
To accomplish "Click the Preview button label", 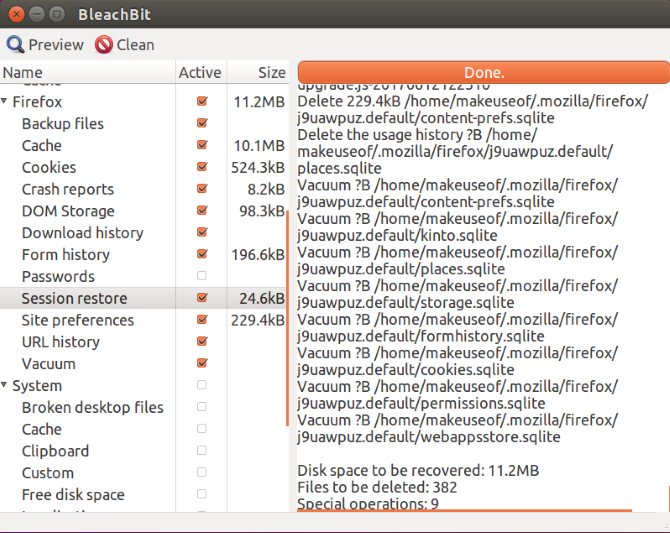I will [x=56, y=44].
